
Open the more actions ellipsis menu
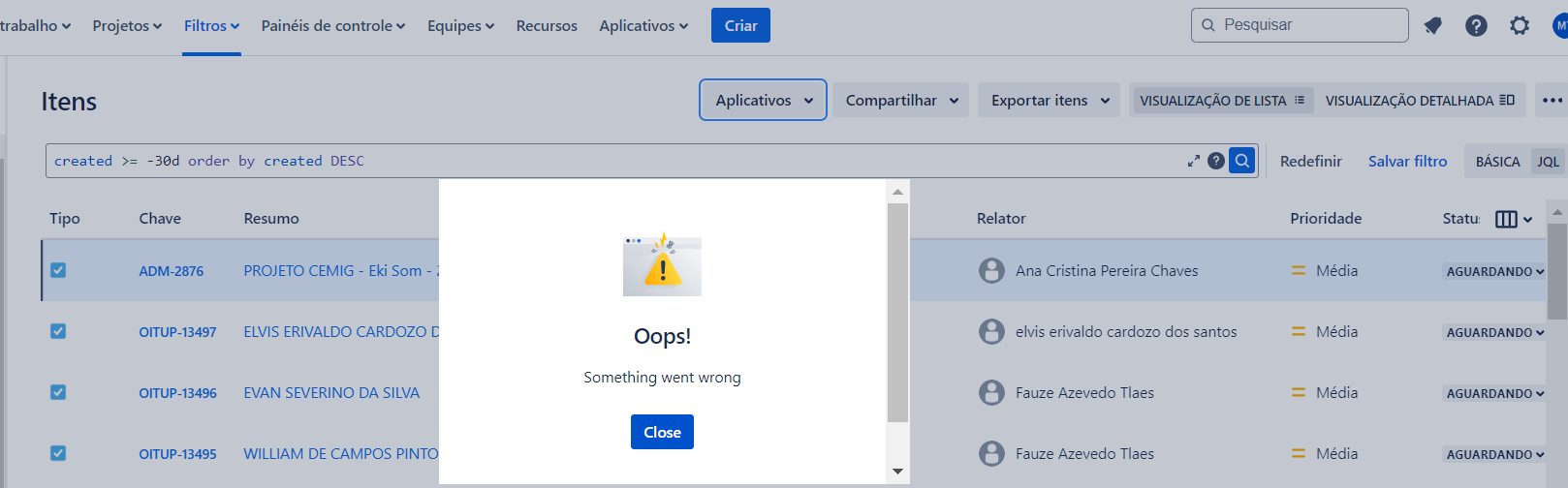(x=1552, y=100)
